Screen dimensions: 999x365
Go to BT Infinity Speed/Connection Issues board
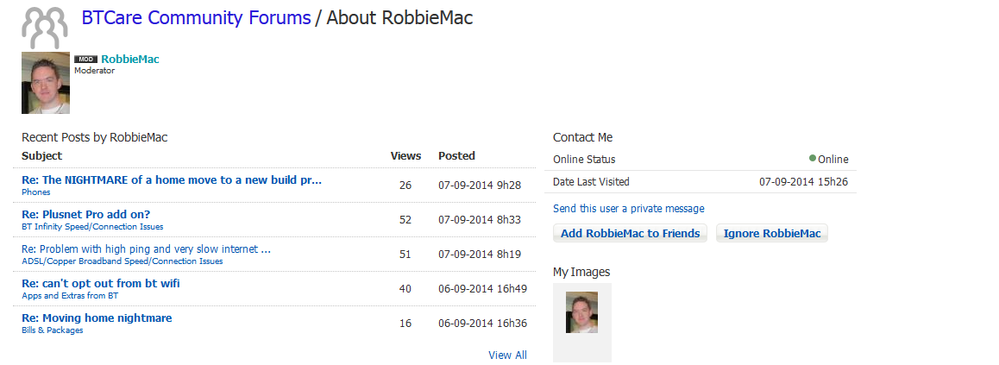(x=92, y=226)
